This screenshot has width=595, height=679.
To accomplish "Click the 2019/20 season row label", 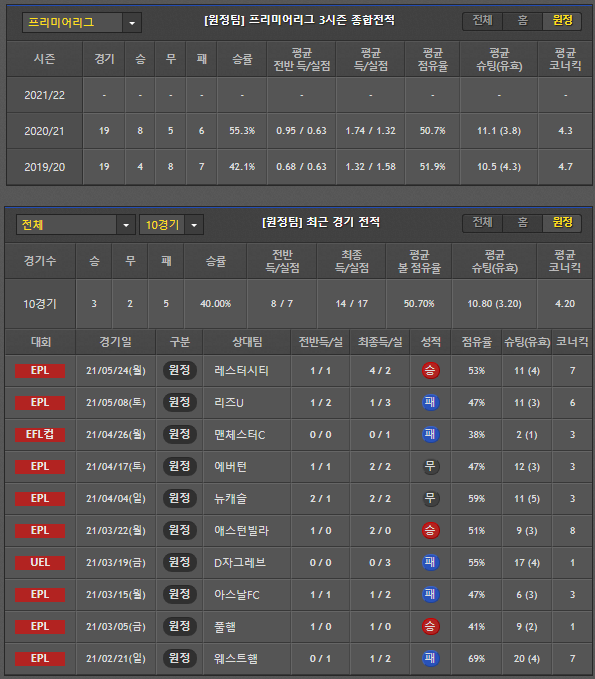I will click(x=45, y=167).
